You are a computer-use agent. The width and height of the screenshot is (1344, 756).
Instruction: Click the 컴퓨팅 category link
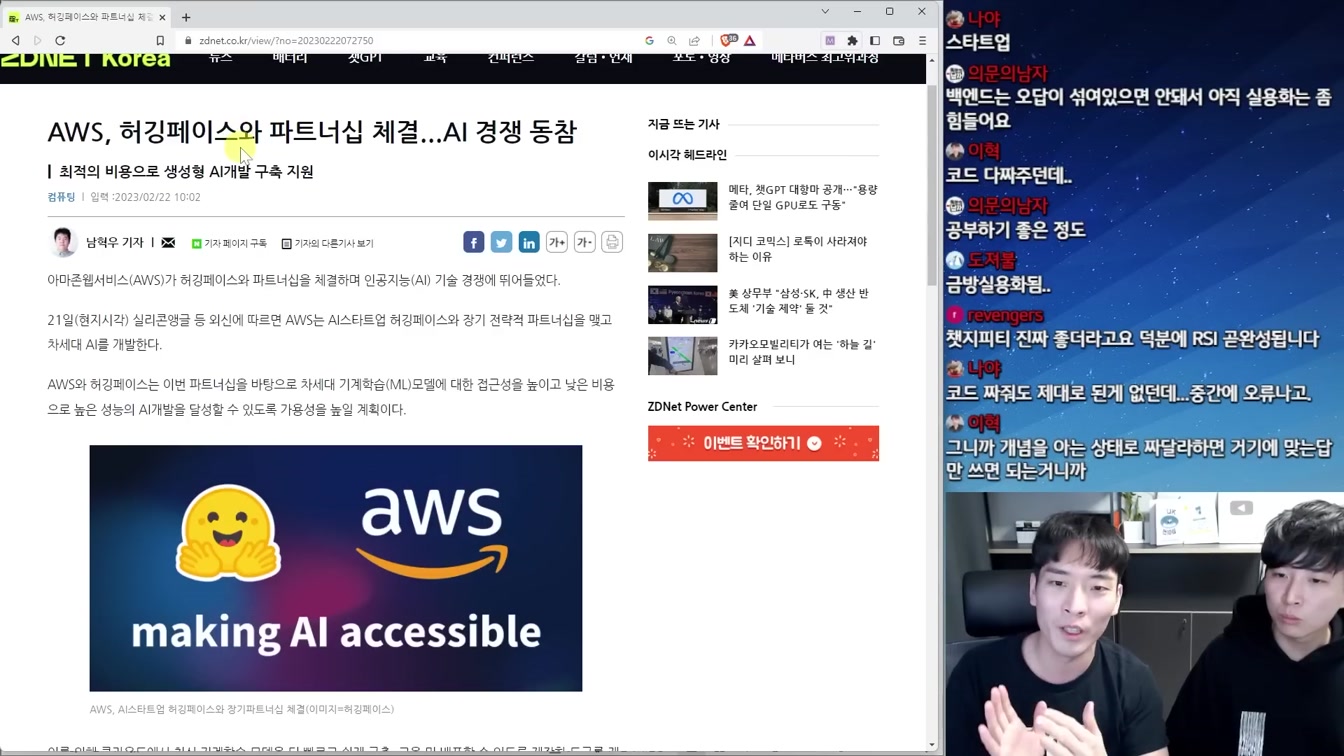pyautogui.click(x=61, y=197)
